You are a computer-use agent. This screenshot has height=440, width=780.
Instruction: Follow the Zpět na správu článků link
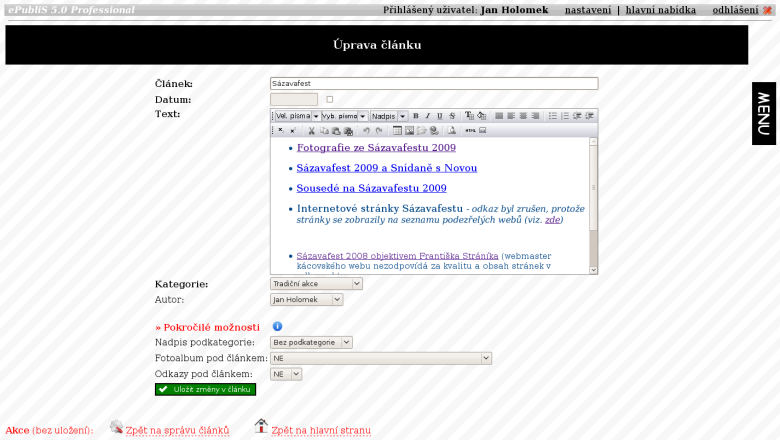click(x=177, y=430)
